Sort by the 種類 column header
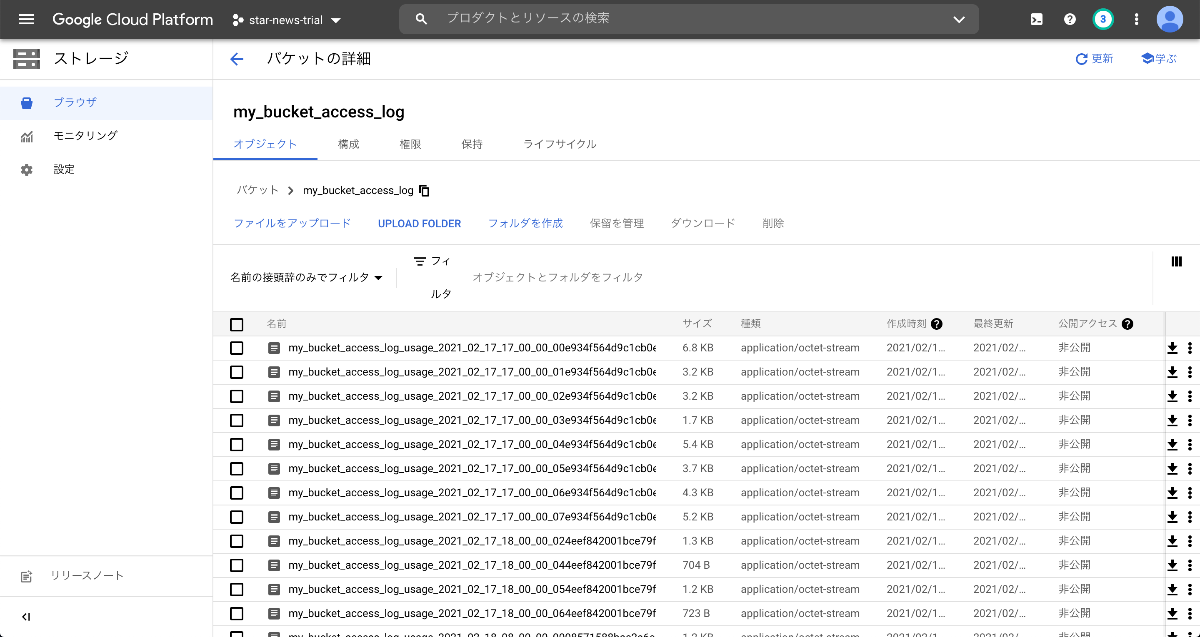The width and height of the screenshot is (1200, 637). [x=751, y=324]
